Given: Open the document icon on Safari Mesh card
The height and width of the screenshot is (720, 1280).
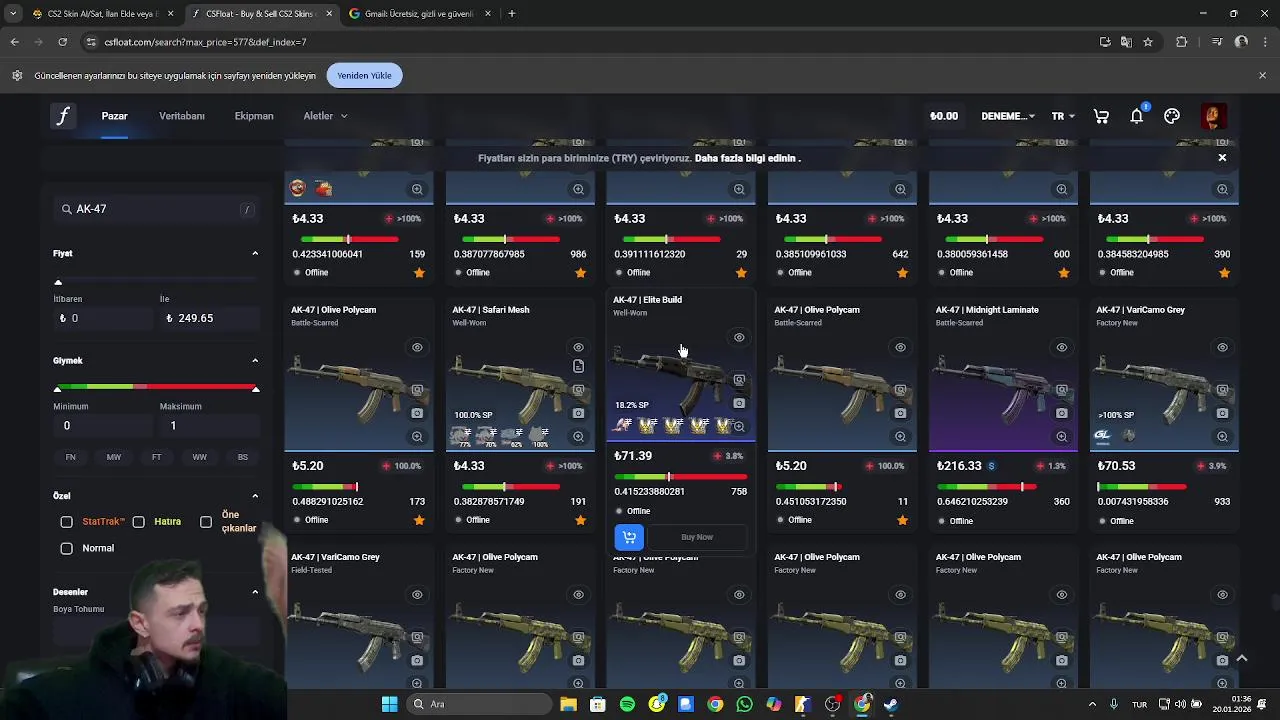Looking at the screenshot, I should 578,366.
